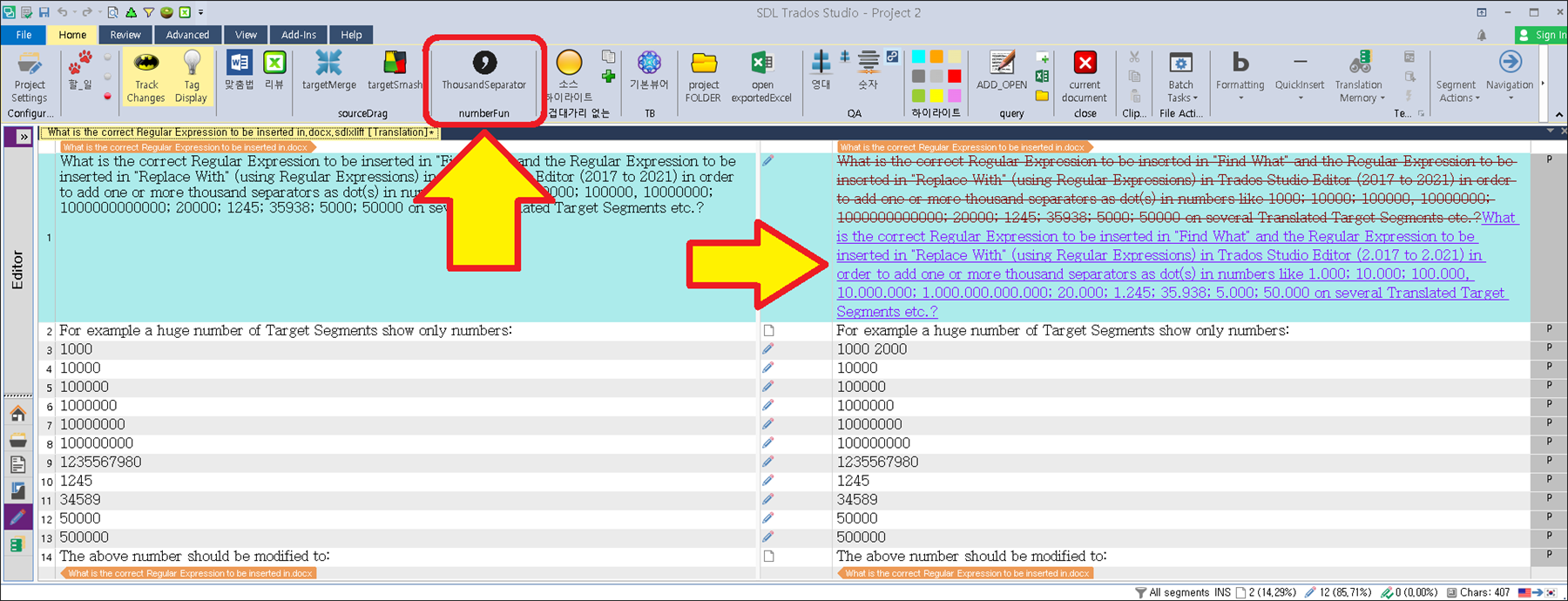Click the orange 소스 하이라이트 circle icon
1568x601 pixels.
[x=569, y=63]
